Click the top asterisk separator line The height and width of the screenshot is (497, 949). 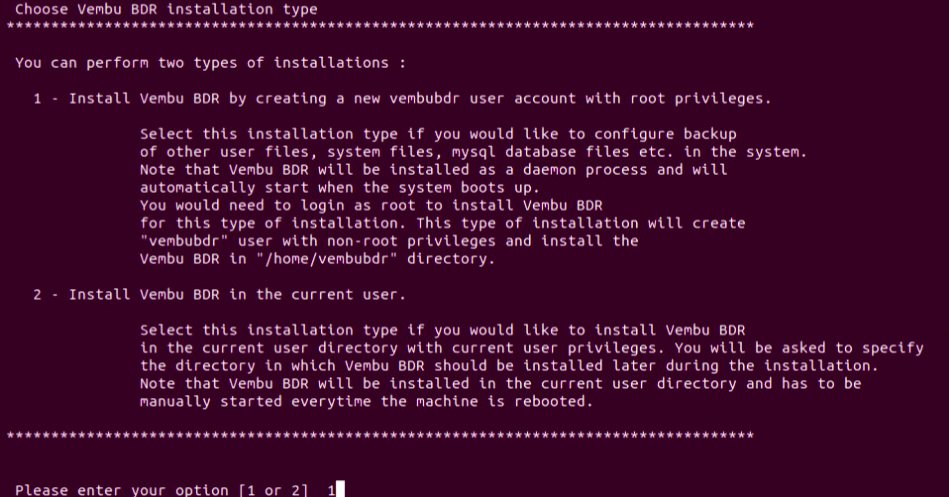pos(380,27)
